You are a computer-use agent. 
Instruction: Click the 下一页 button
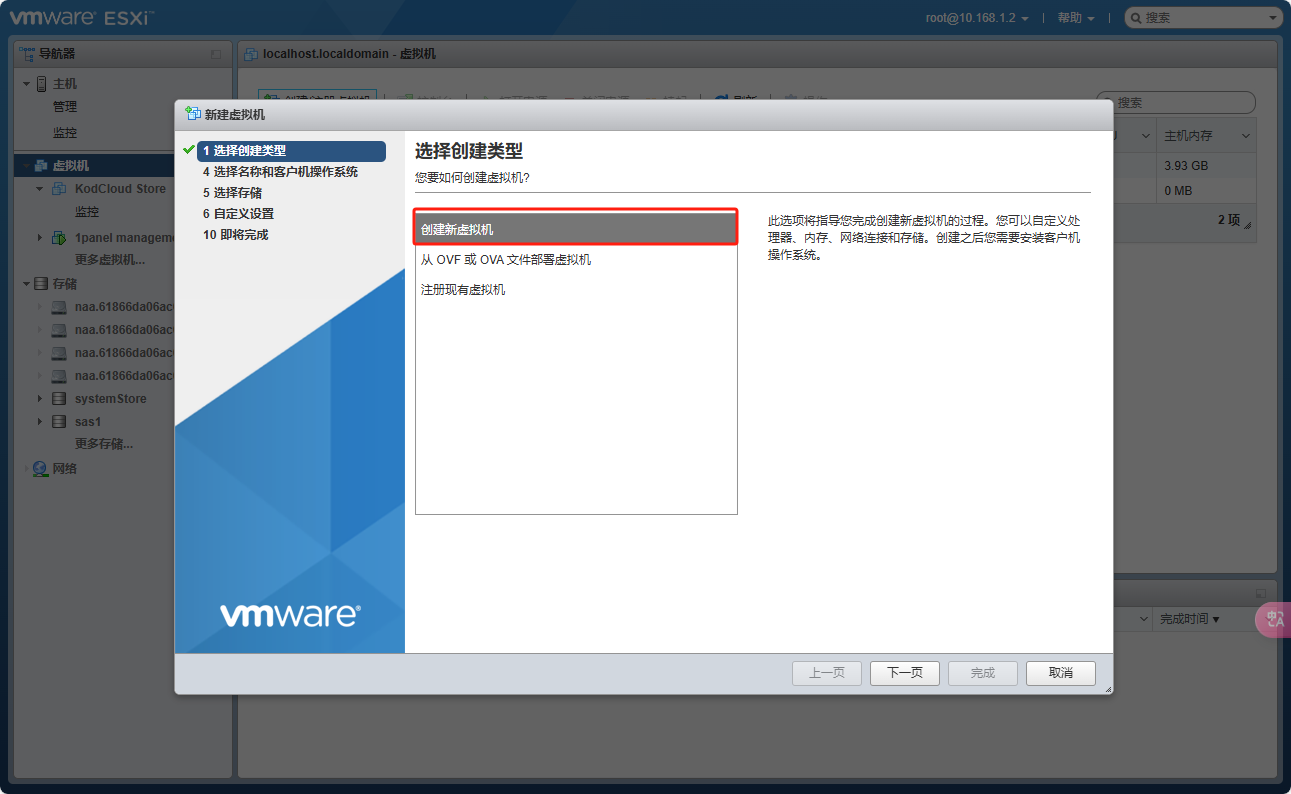[905, 673]
